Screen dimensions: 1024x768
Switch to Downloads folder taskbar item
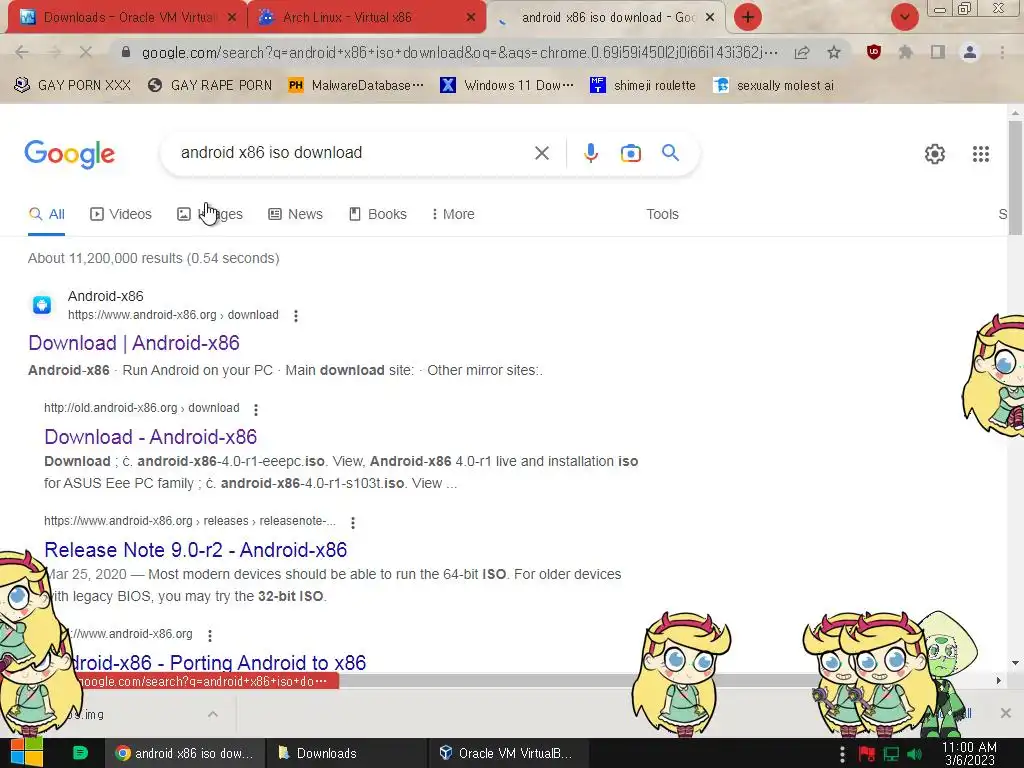(x=346, y=753)
